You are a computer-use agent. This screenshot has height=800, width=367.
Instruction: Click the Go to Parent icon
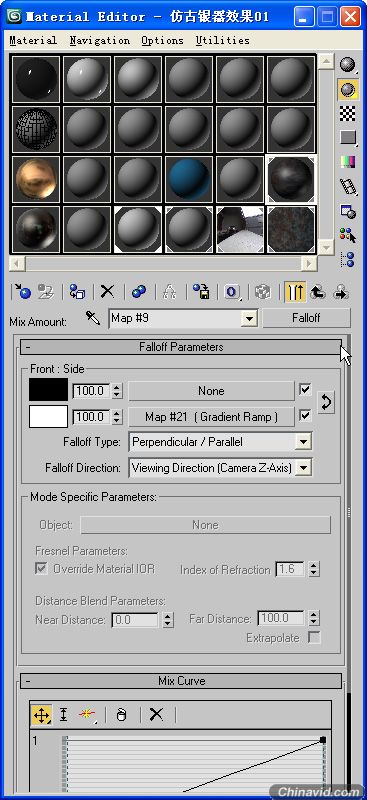point(318,291)
